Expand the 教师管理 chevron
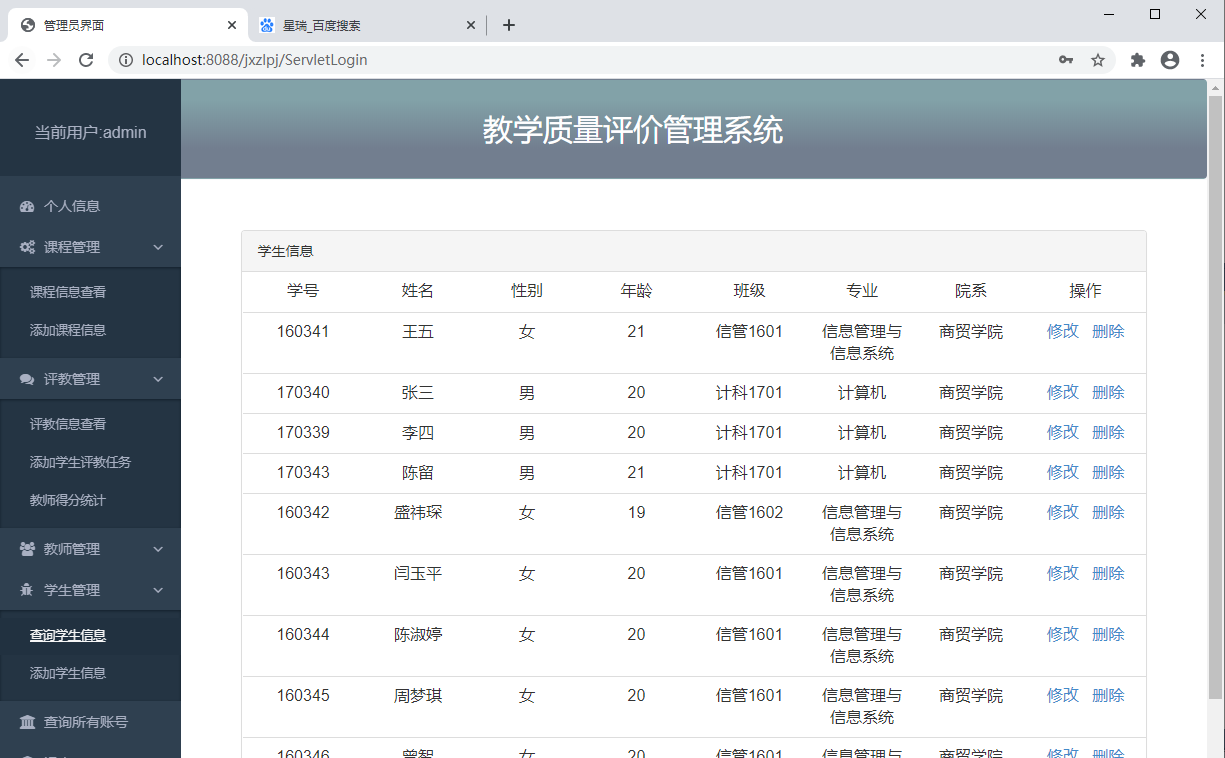Image resolution: width=1225 pixels, height=758 pixels. coord(158,549)
